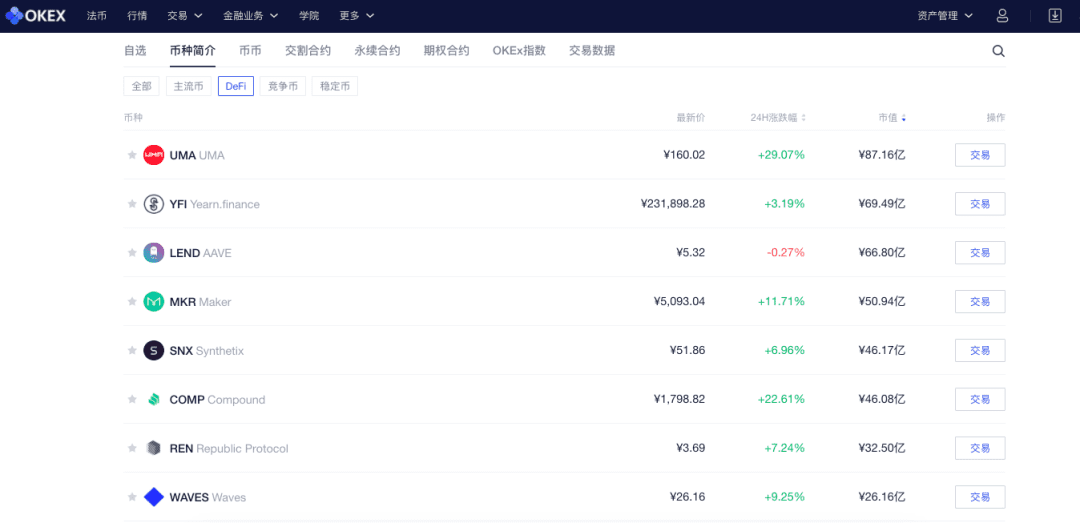Open the user account icon
Image resolution: width=1080 pixels, height=523 pixels.
pyautogui.click(x=1002, y=15)
